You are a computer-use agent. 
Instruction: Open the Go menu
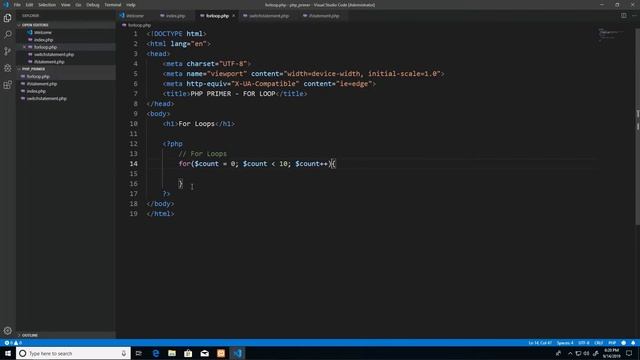click(78, 5)
